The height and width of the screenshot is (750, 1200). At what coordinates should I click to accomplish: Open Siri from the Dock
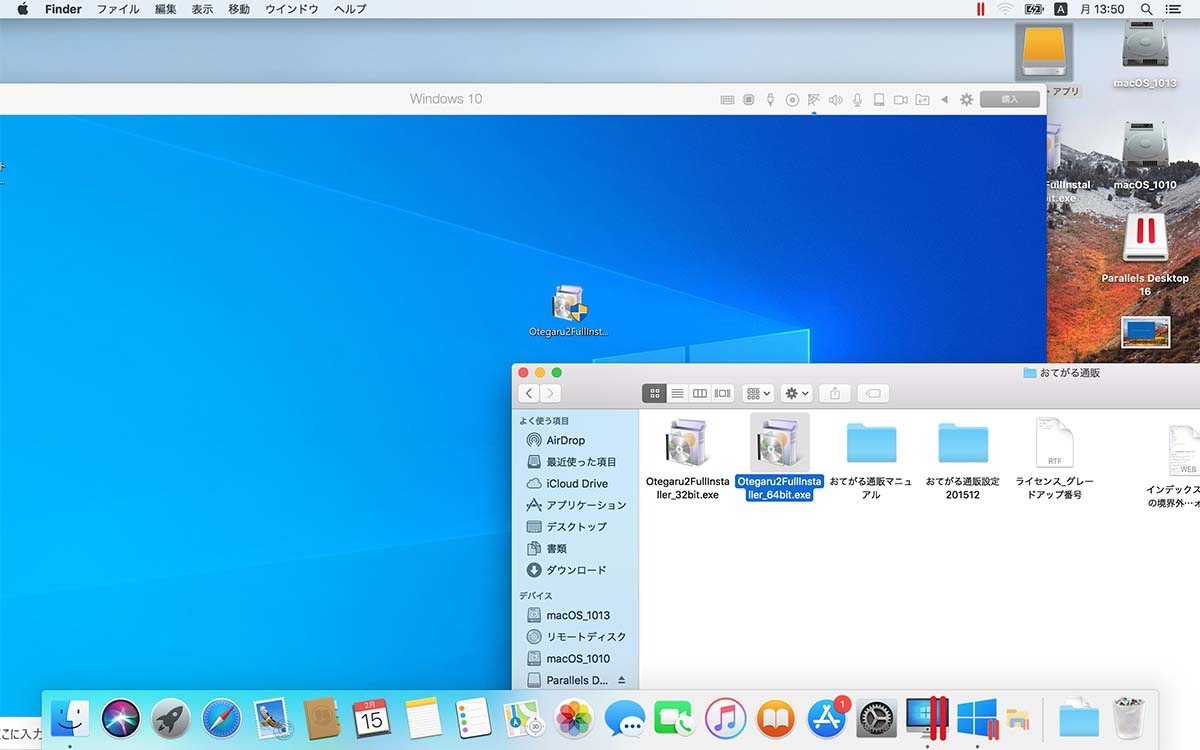[x=120, y=718]
